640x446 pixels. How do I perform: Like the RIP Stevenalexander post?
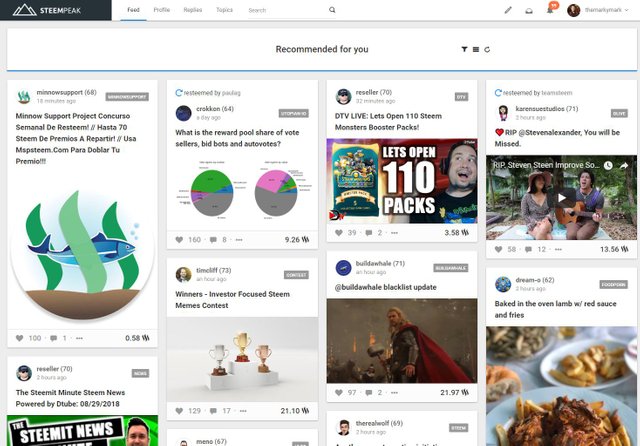click(x=498, y=249)
